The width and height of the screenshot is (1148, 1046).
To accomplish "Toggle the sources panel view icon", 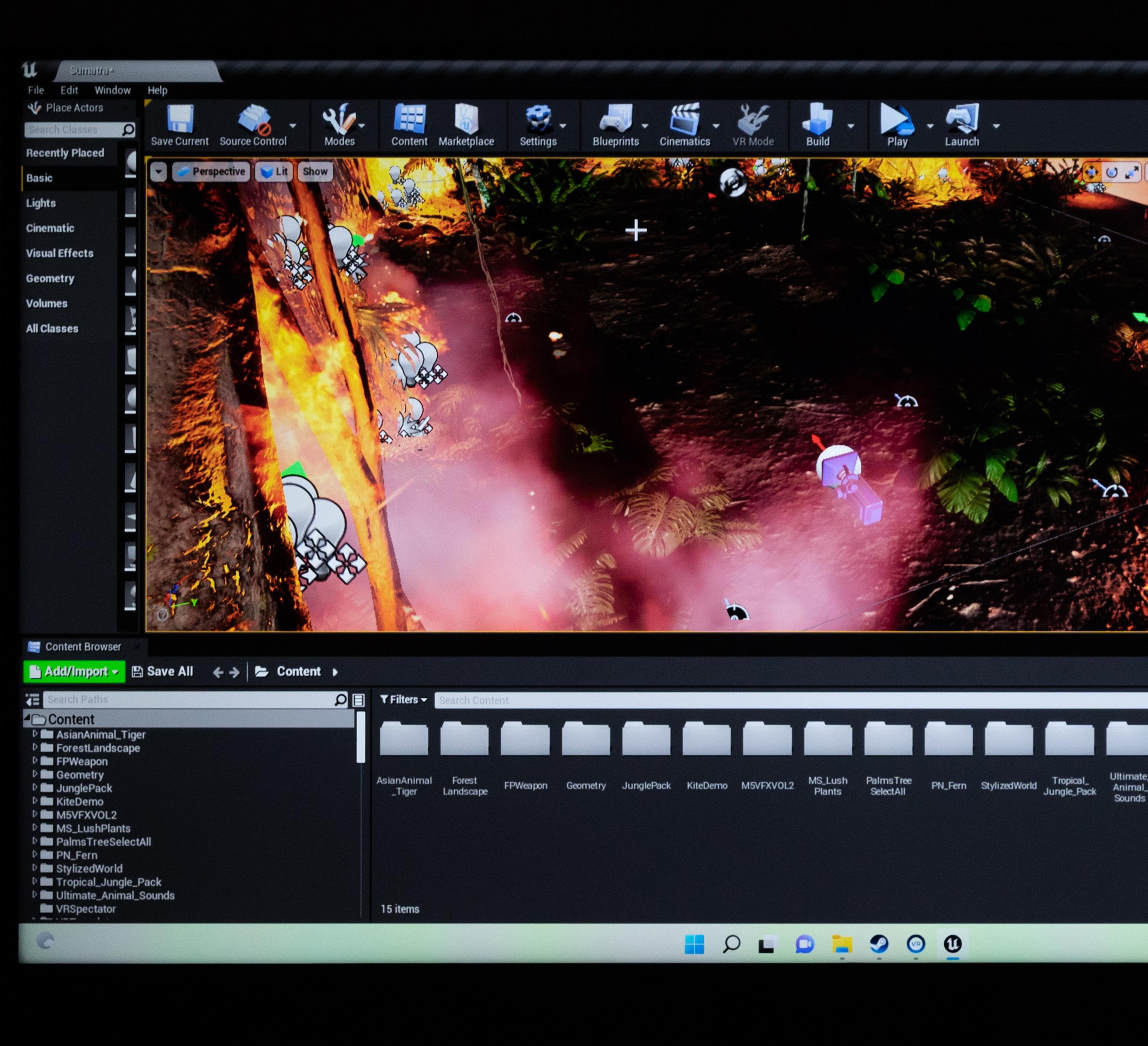I will coord(32,699).
